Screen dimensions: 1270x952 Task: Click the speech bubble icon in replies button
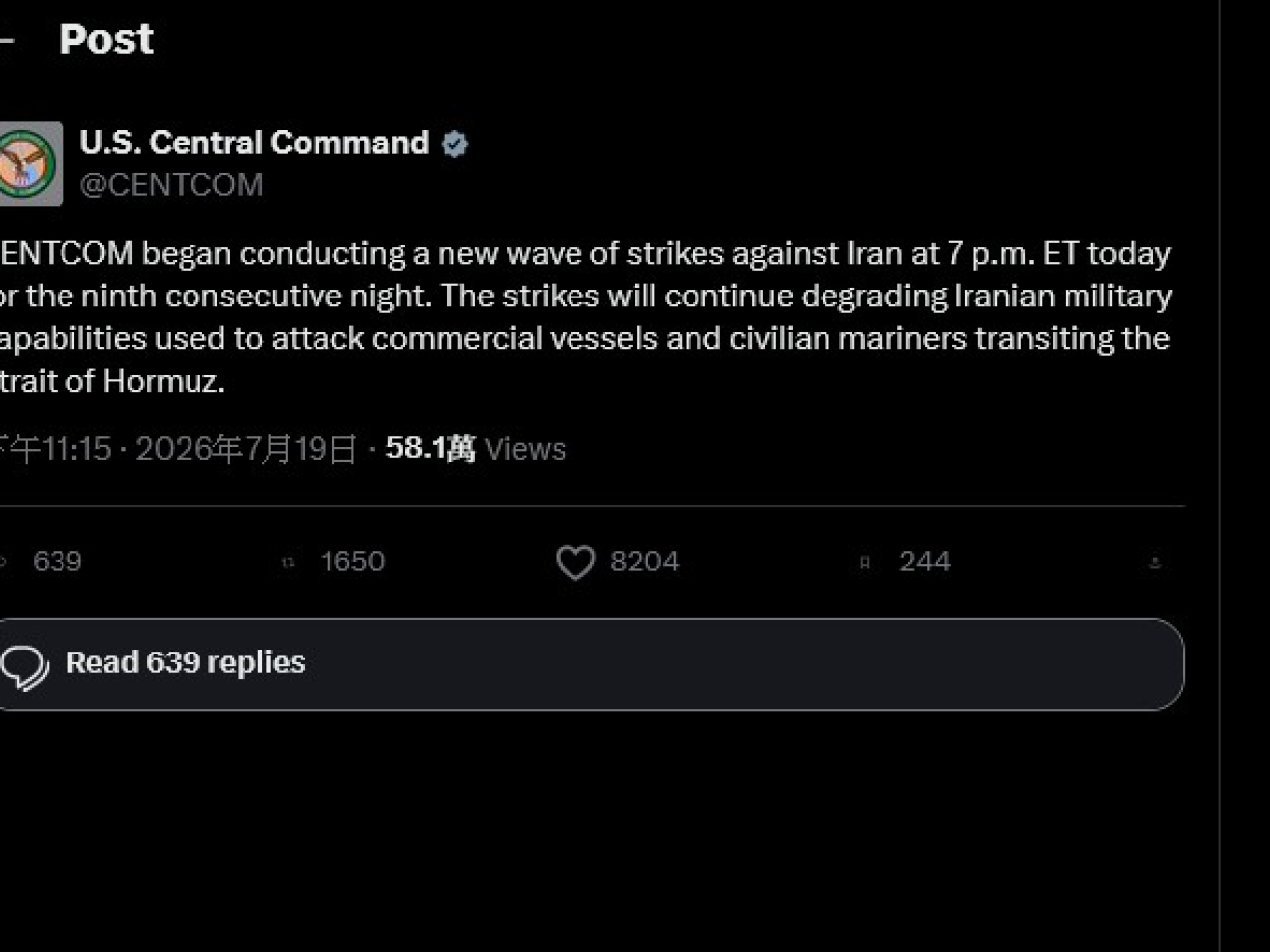coord(25,666)
